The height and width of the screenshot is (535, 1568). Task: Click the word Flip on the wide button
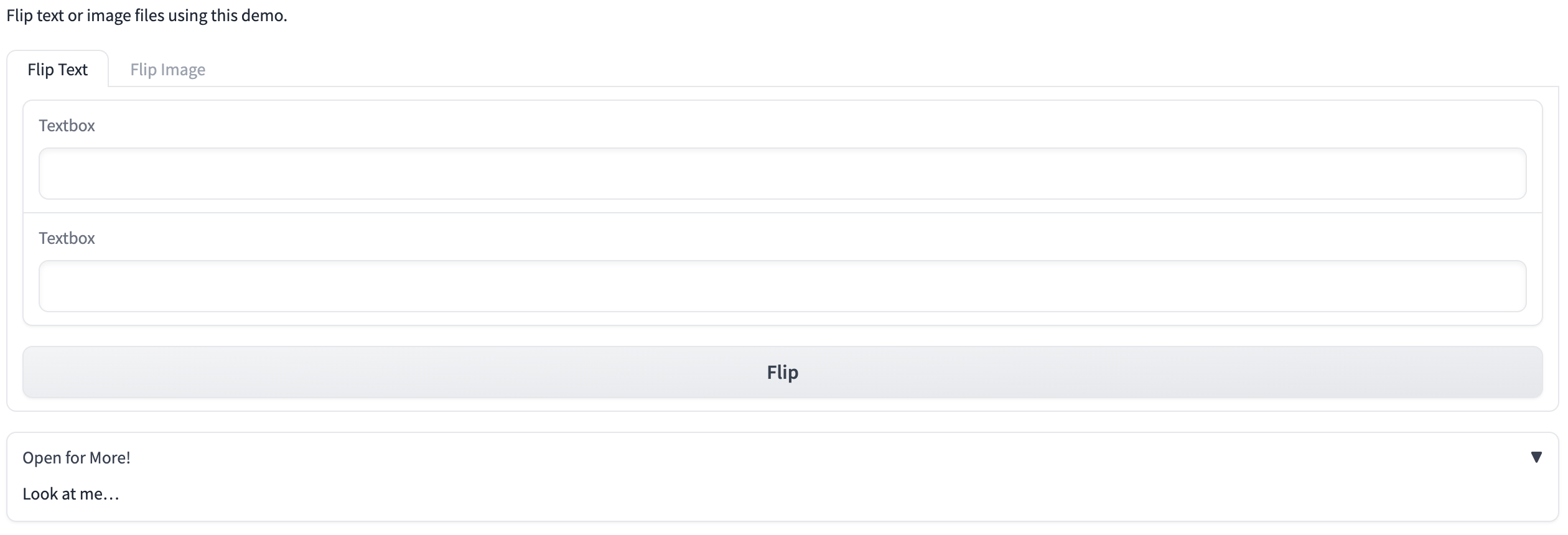coord(782,372)
